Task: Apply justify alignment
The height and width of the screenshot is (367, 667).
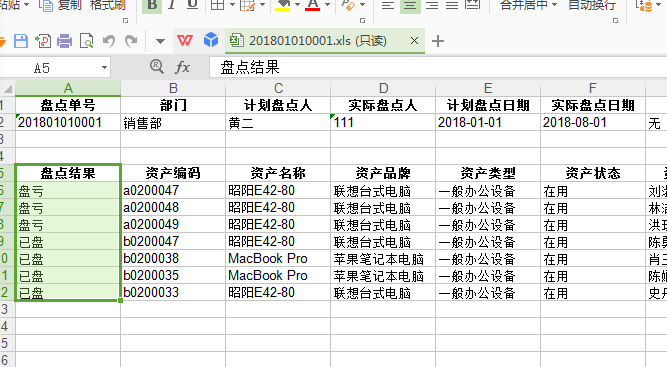Action: (452, 5)
